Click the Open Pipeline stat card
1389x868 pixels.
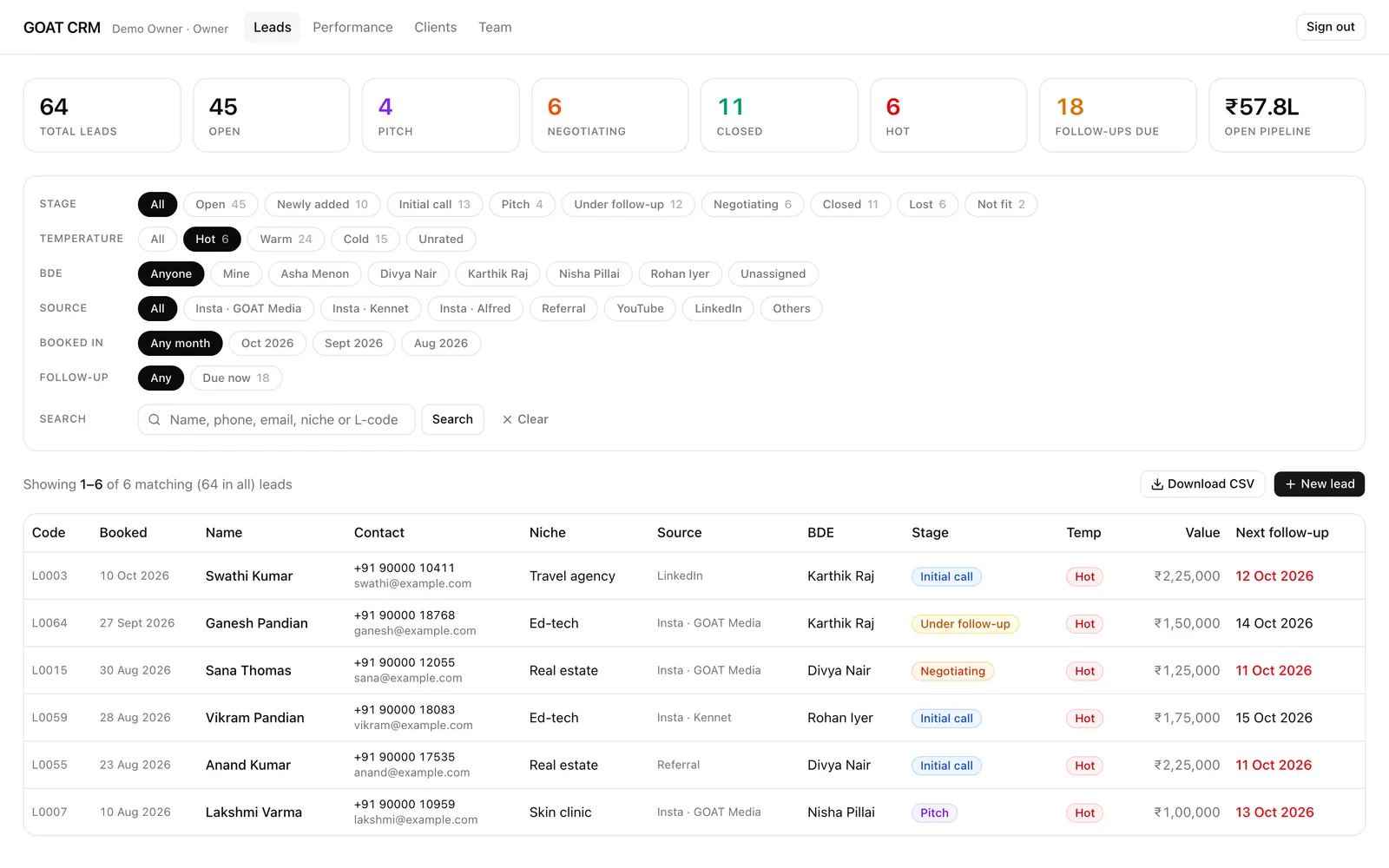click(1287, 115)
